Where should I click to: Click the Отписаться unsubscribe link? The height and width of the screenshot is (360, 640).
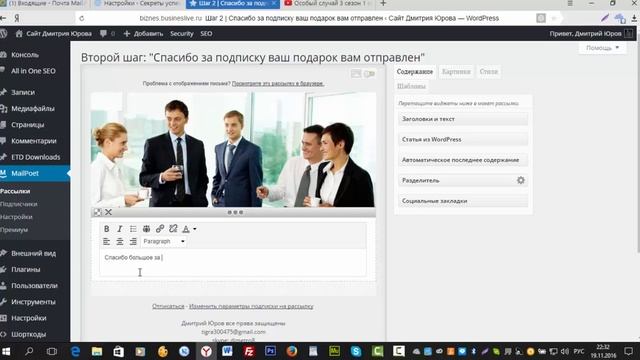(168, 306)
